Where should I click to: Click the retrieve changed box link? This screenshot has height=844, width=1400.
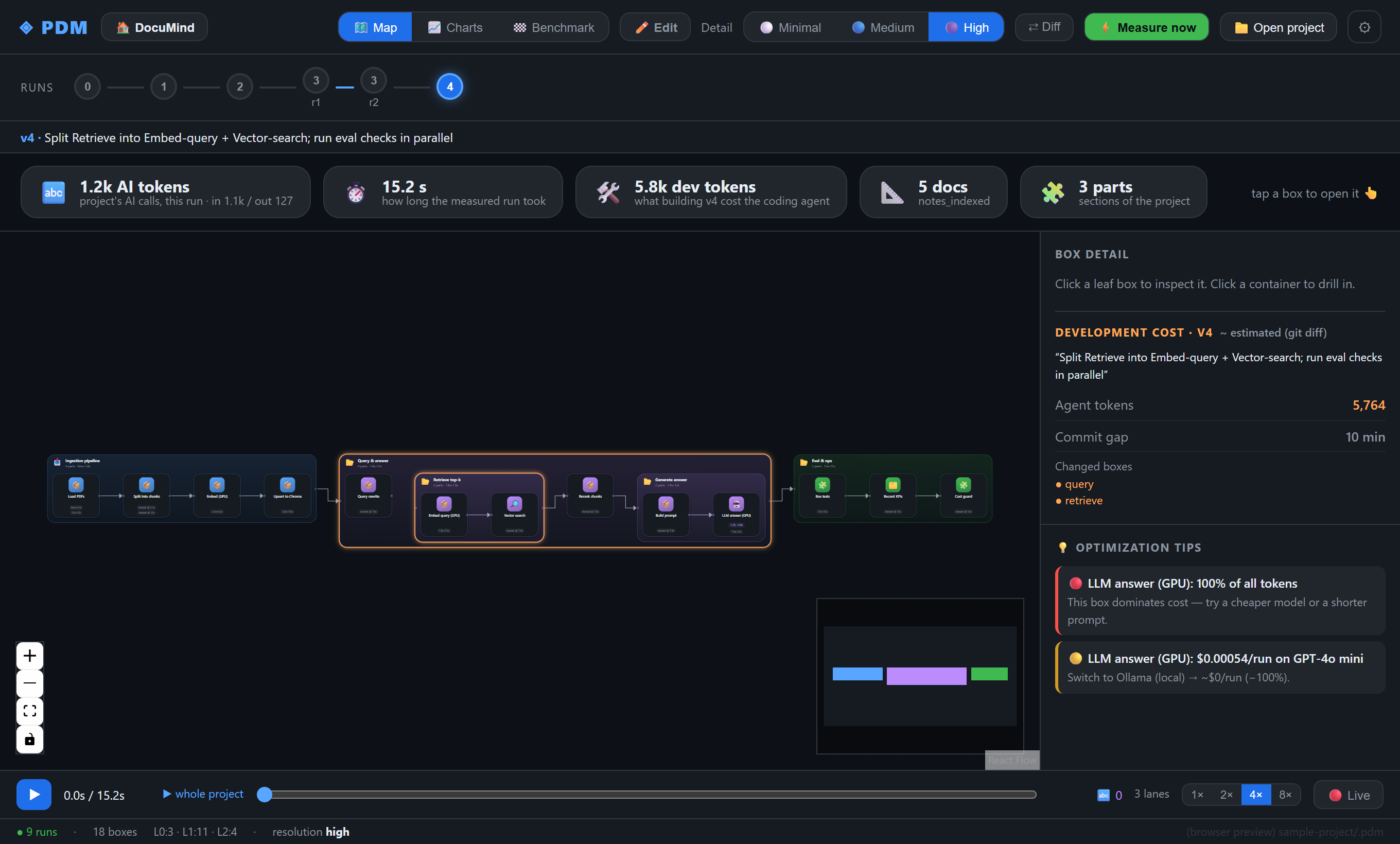[x=1083, y=500]
